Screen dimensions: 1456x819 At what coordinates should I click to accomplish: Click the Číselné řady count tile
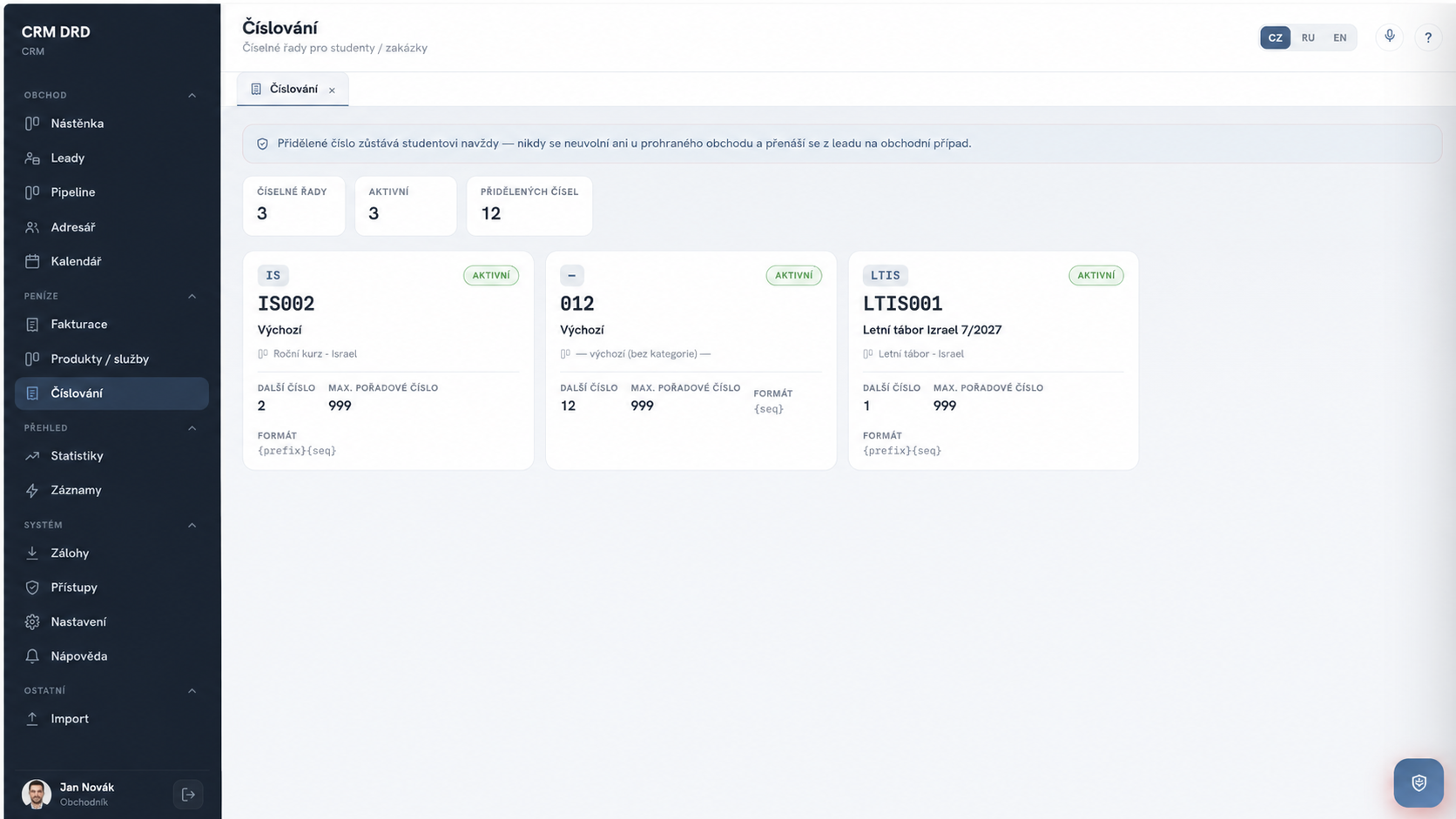coord(293,205)
